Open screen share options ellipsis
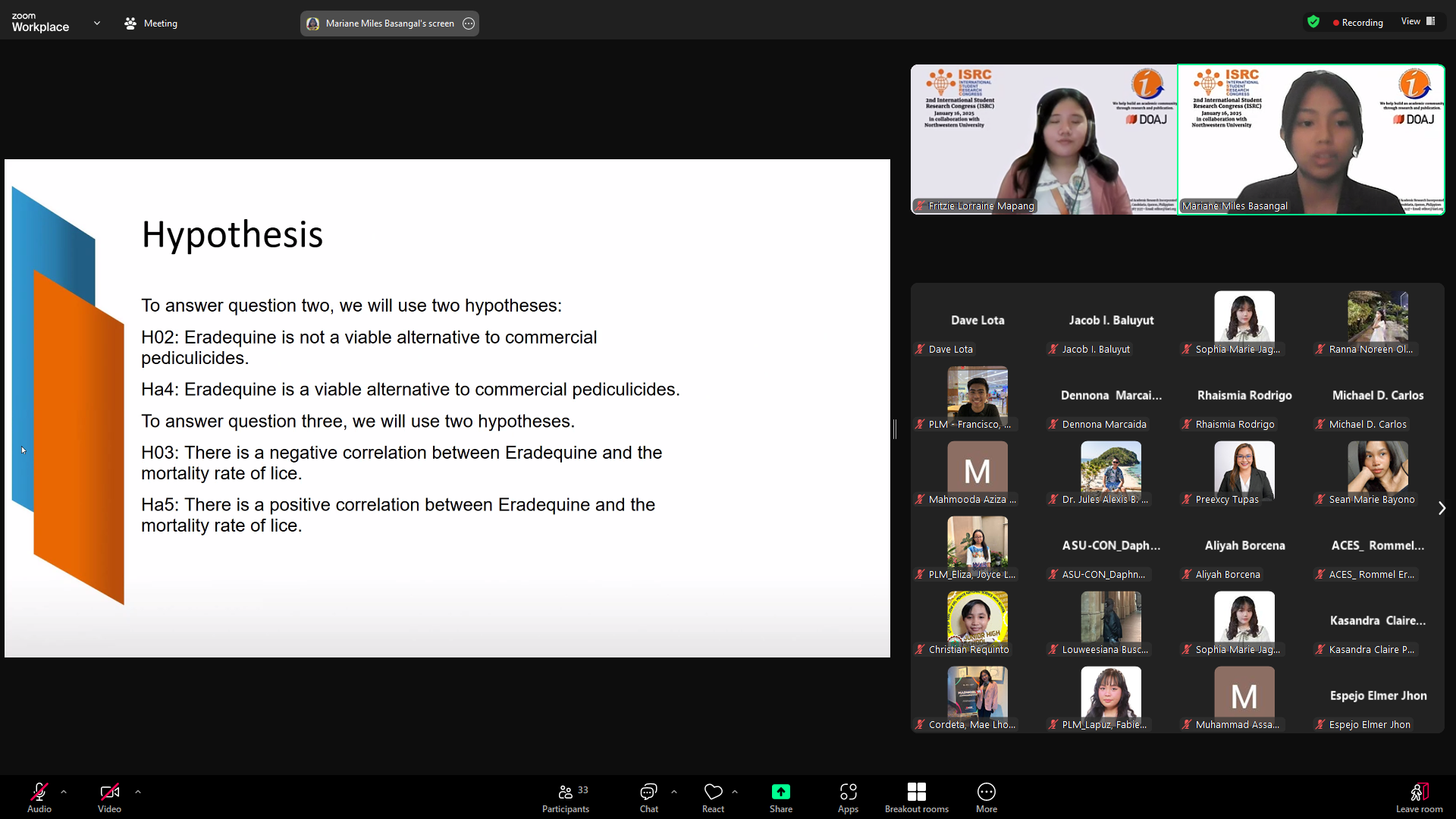The height and width of the screenshot is (819, 1456). [x=469, y=24]
